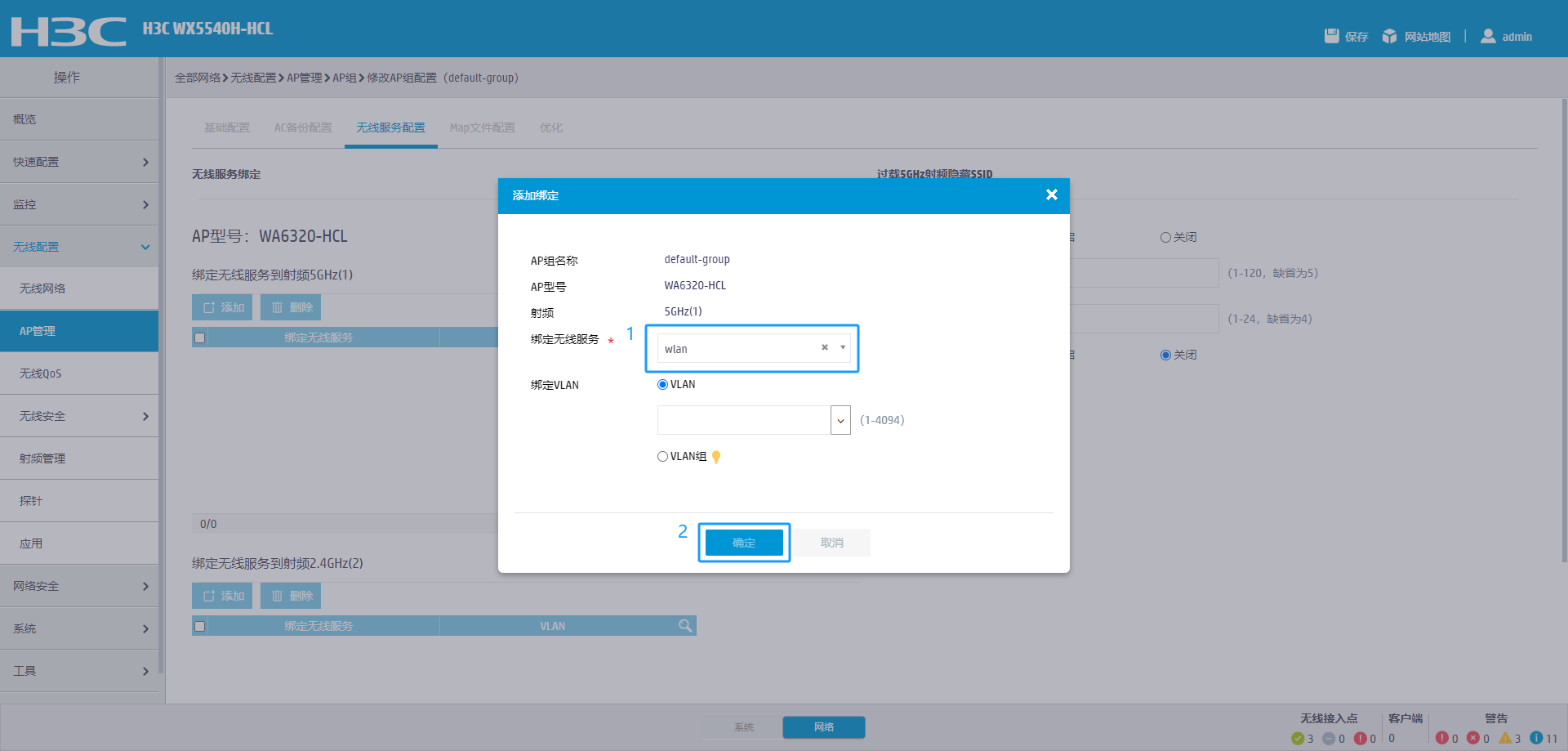
Task: Click the admin user icon
Action: click(1488, 36)
